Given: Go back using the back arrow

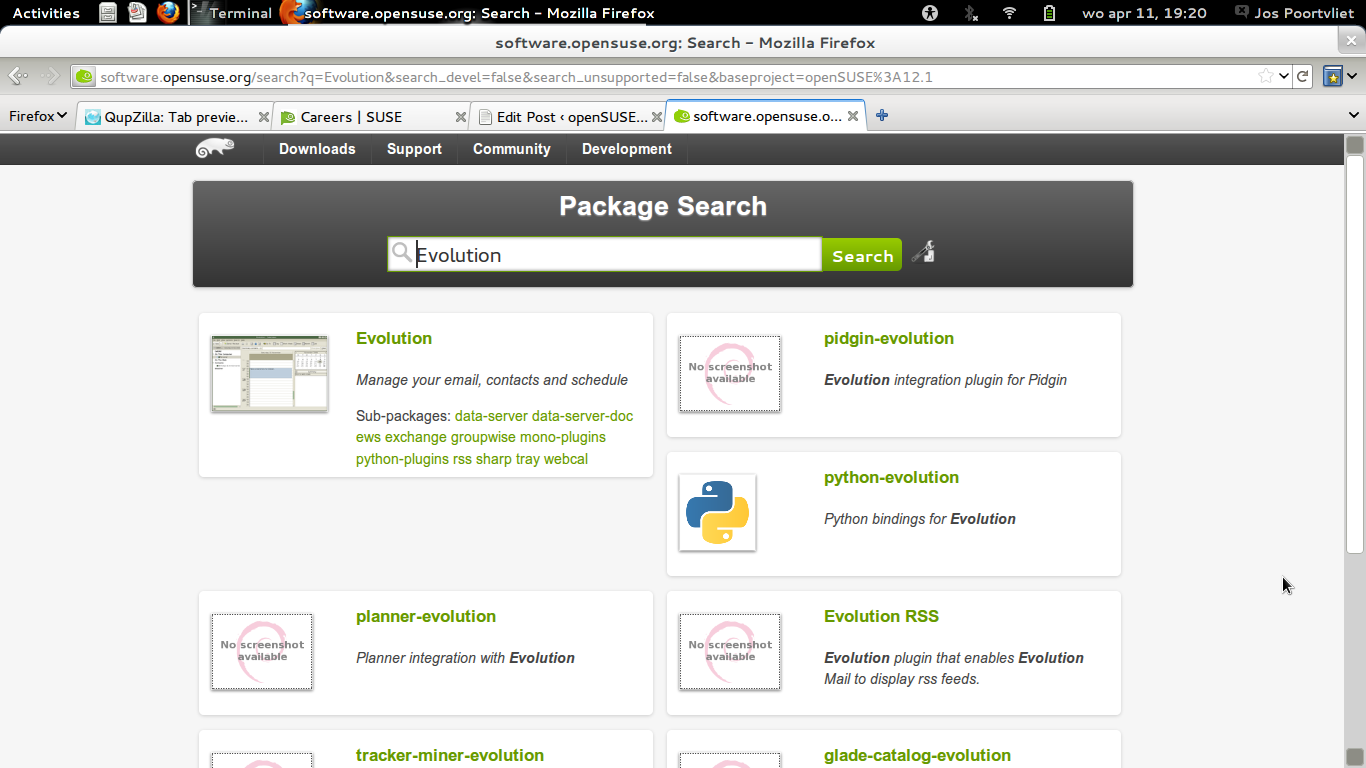Looking at the screenshot, I should tap(17, 76).
